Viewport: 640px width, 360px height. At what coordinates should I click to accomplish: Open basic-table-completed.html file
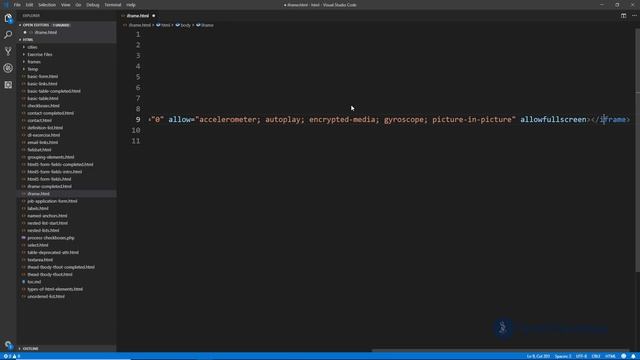tap(54, 91)
